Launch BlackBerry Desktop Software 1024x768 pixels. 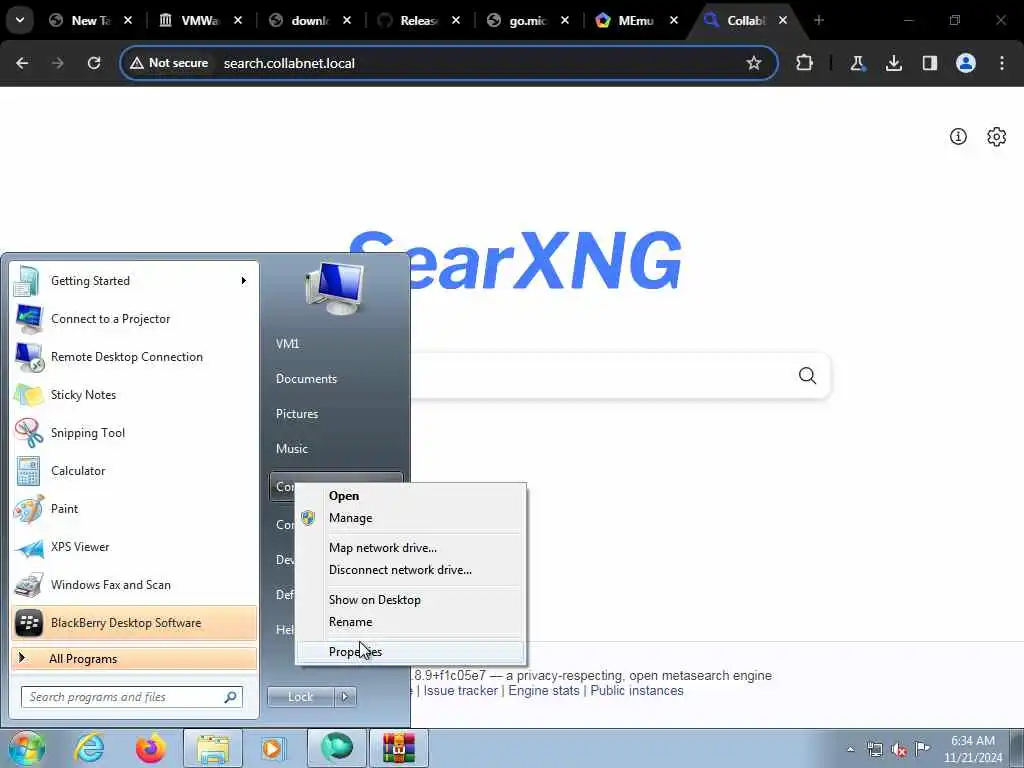click(134, 622)
